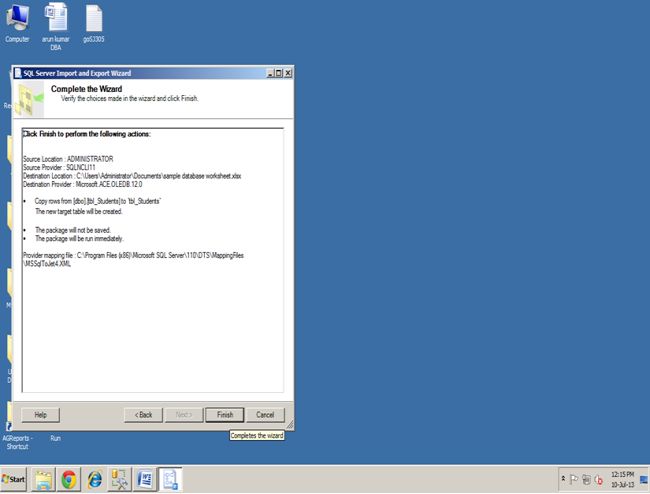Click the 'Source Provider : SQLNCLI11' line

pos(59,167)
